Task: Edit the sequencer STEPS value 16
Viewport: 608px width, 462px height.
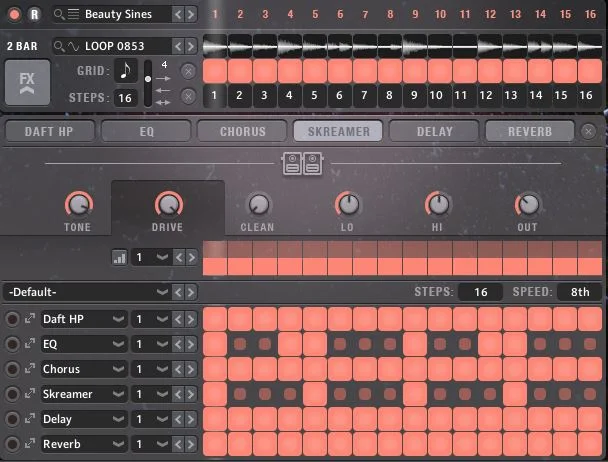Action: [x=480, y=292]
